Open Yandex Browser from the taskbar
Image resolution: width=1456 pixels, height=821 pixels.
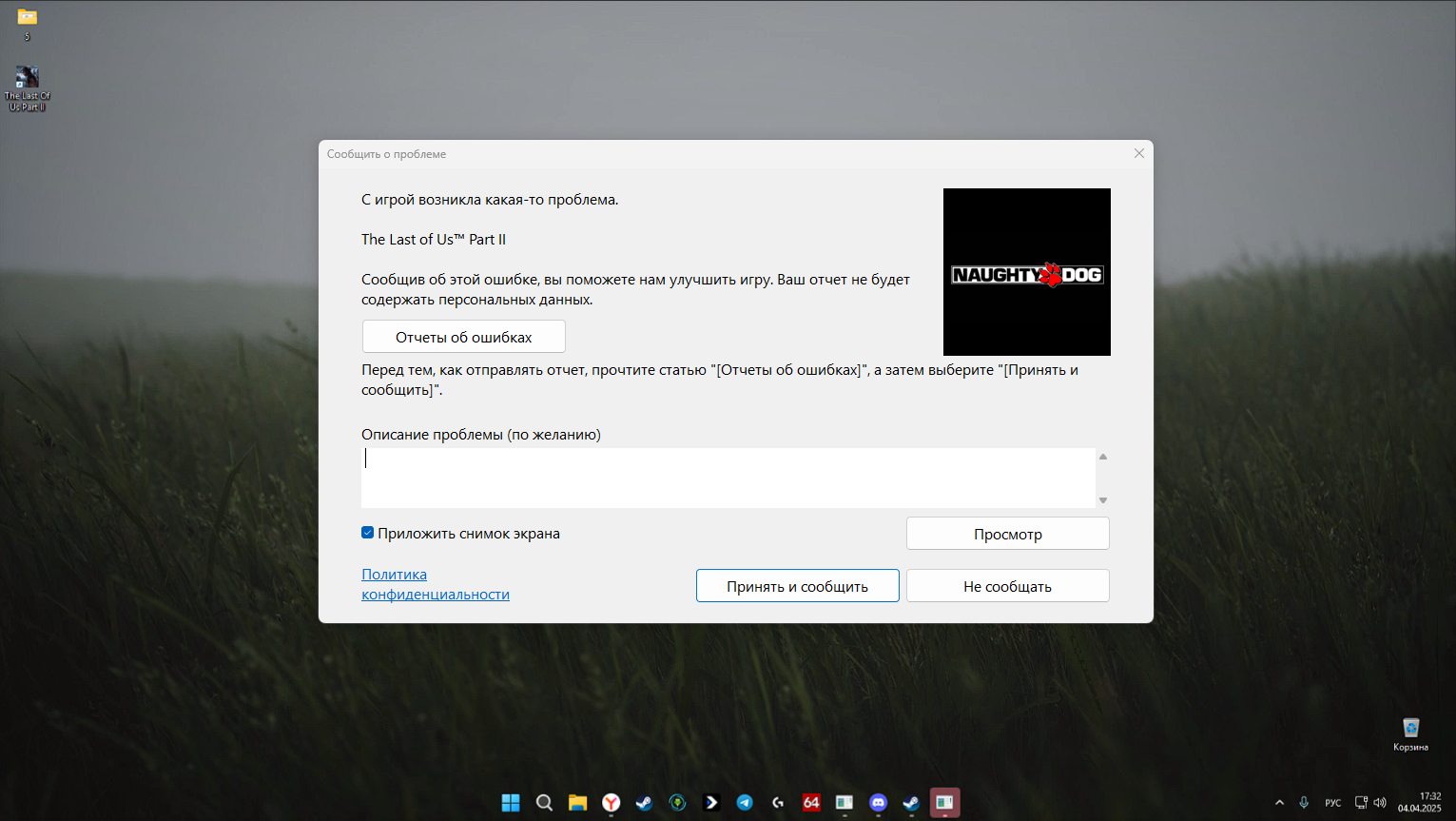611,802
